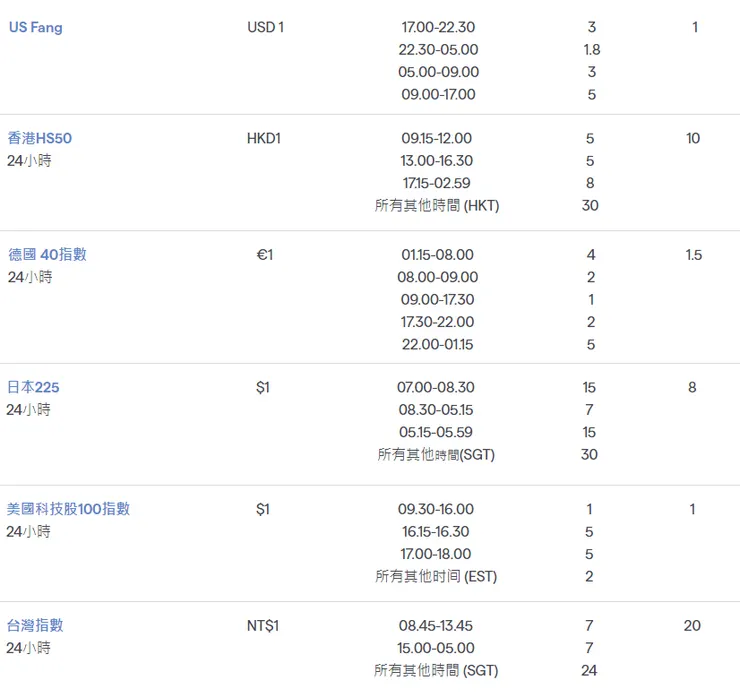This screenshot has height=698, width=740.
Task: Click the 台灣指數 link
Action: coord(35,625)
